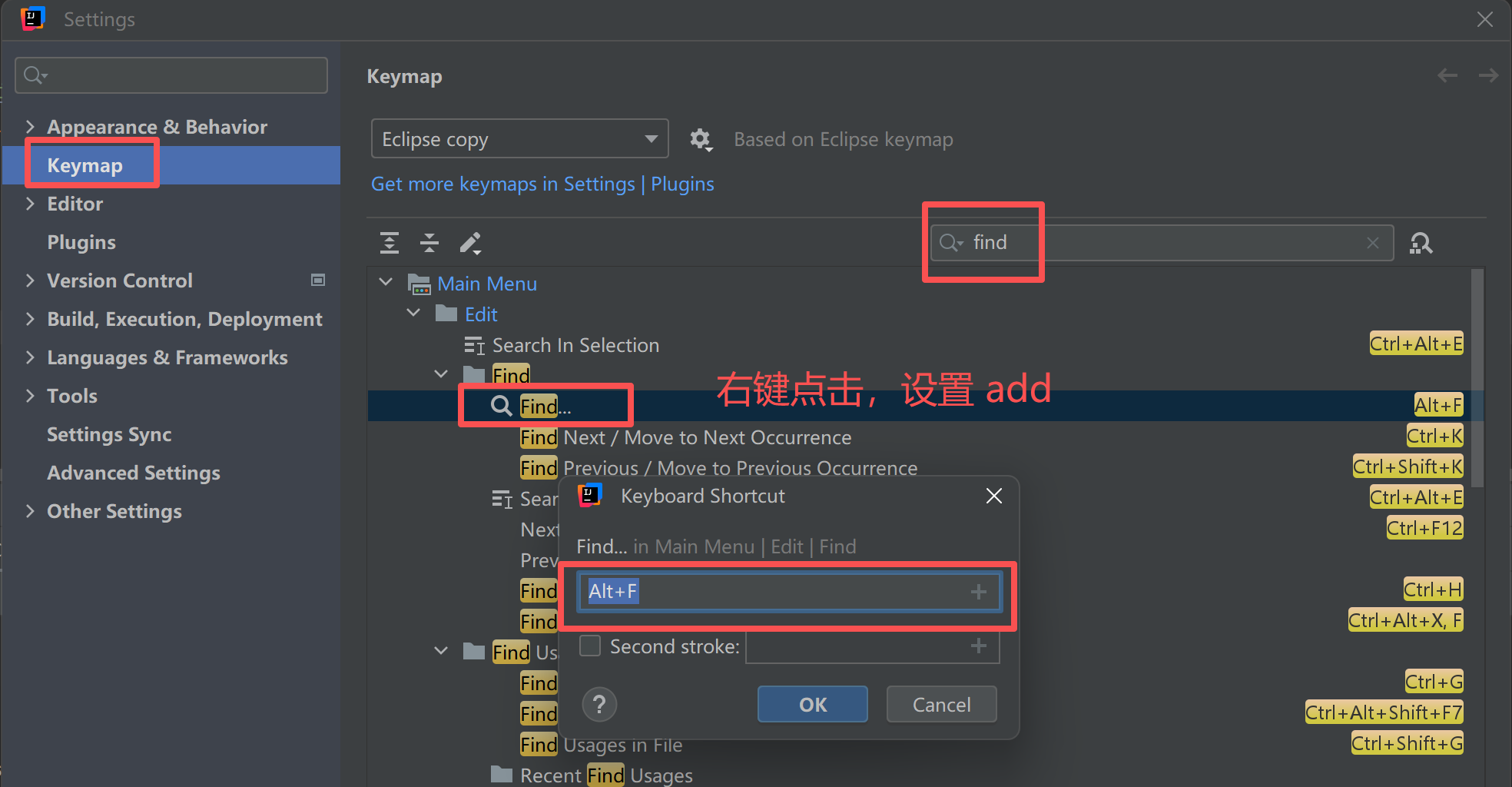Open the Eclipse copy keymap dropdown
1512x787 pixels.
[x=520, y=139]
